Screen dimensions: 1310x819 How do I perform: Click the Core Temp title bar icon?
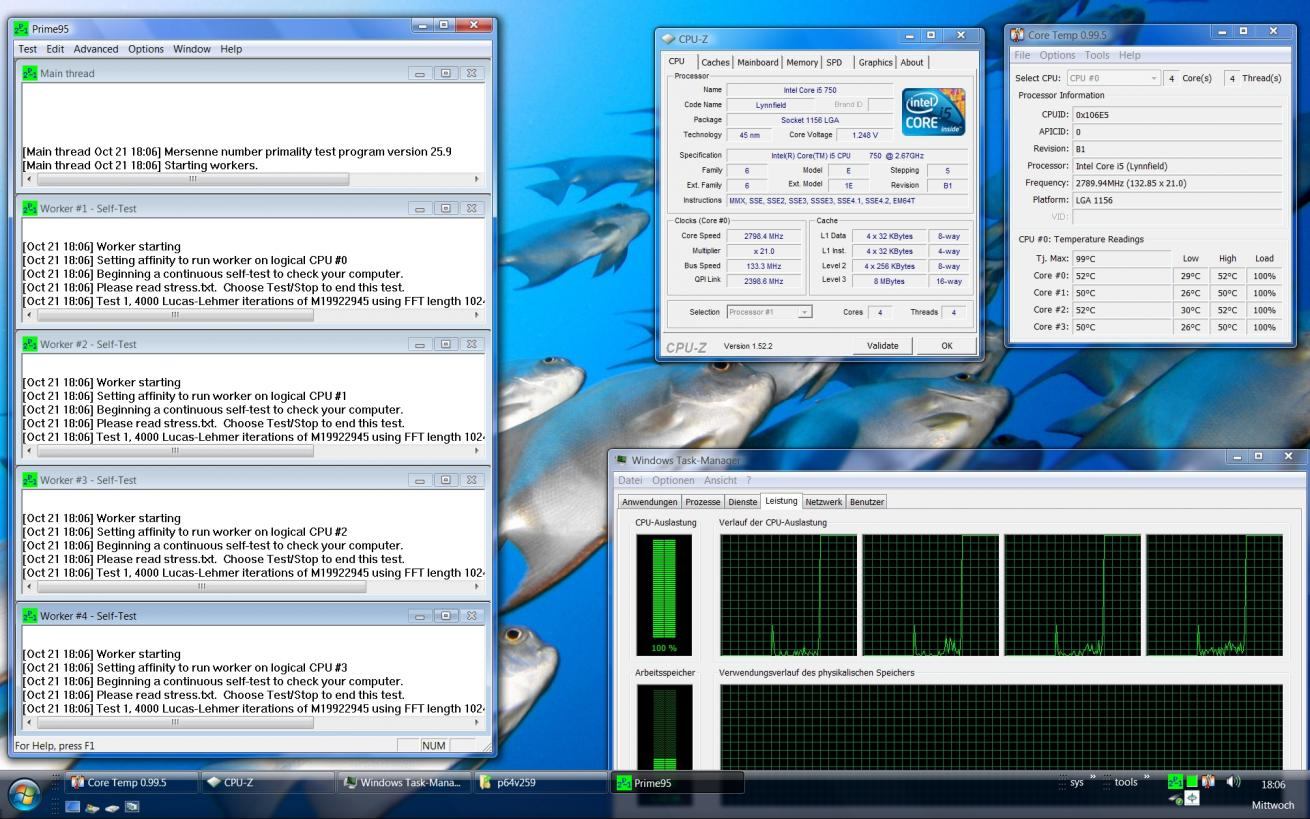(1018, 34)
